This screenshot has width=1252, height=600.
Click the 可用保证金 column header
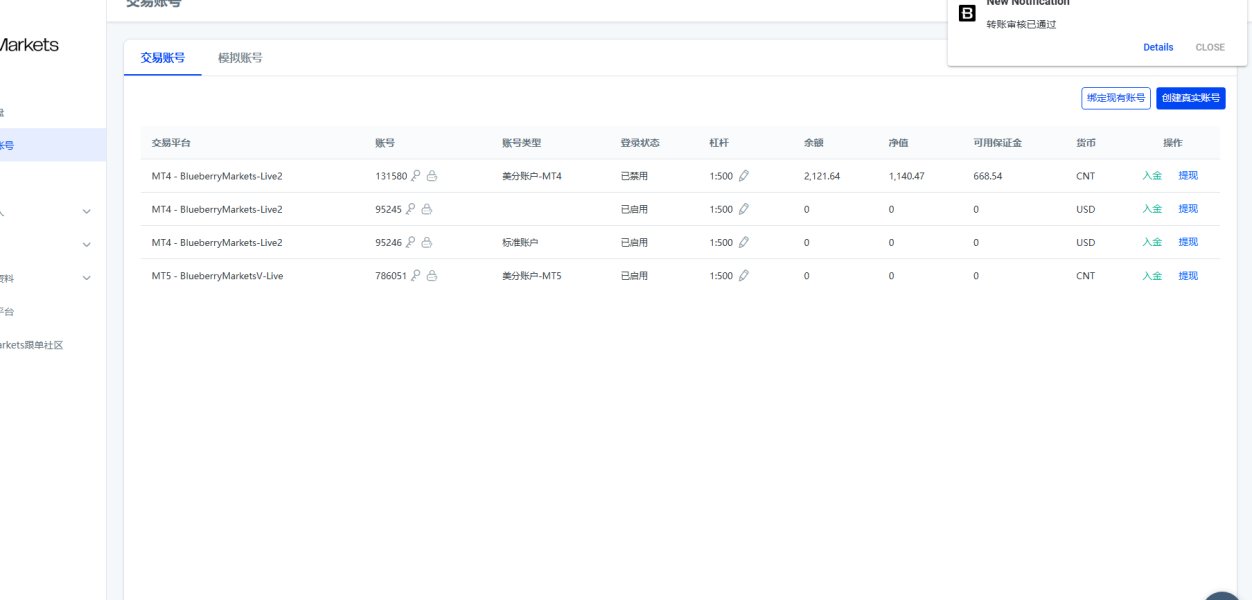(x=998, y=143)
